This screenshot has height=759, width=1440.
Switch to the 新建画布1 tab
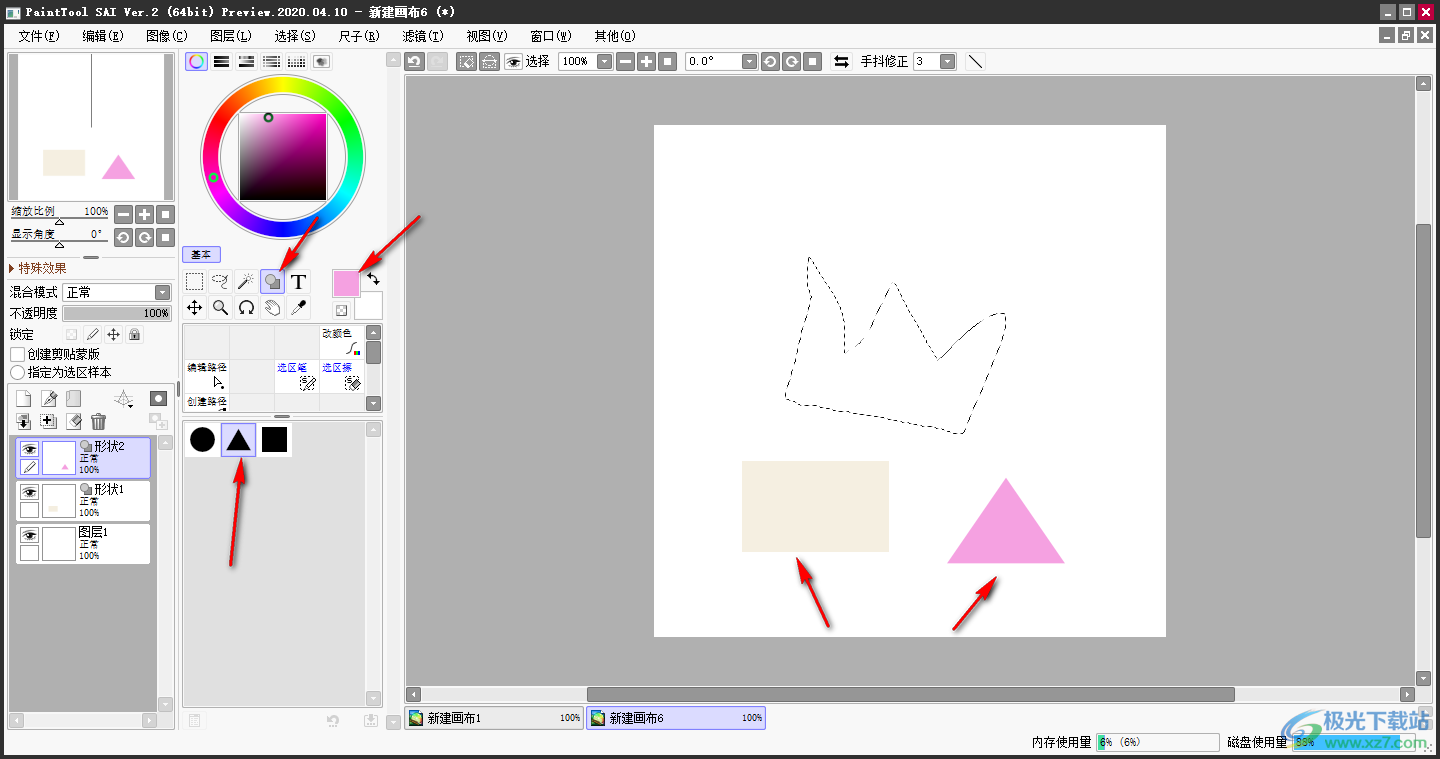[x=494, y=718]
